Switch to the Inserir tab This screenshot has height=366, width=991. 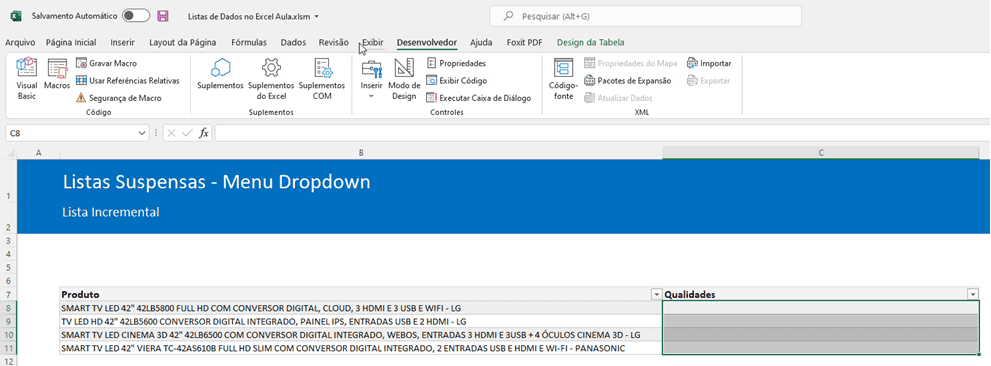(x=123, y=42)
